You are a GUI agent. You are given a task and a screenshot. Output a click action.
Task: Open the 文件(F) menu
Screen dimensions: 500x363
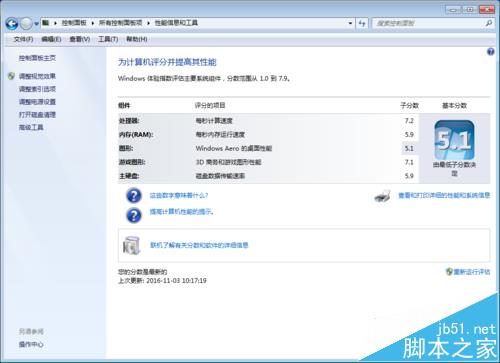coord(23,39)
